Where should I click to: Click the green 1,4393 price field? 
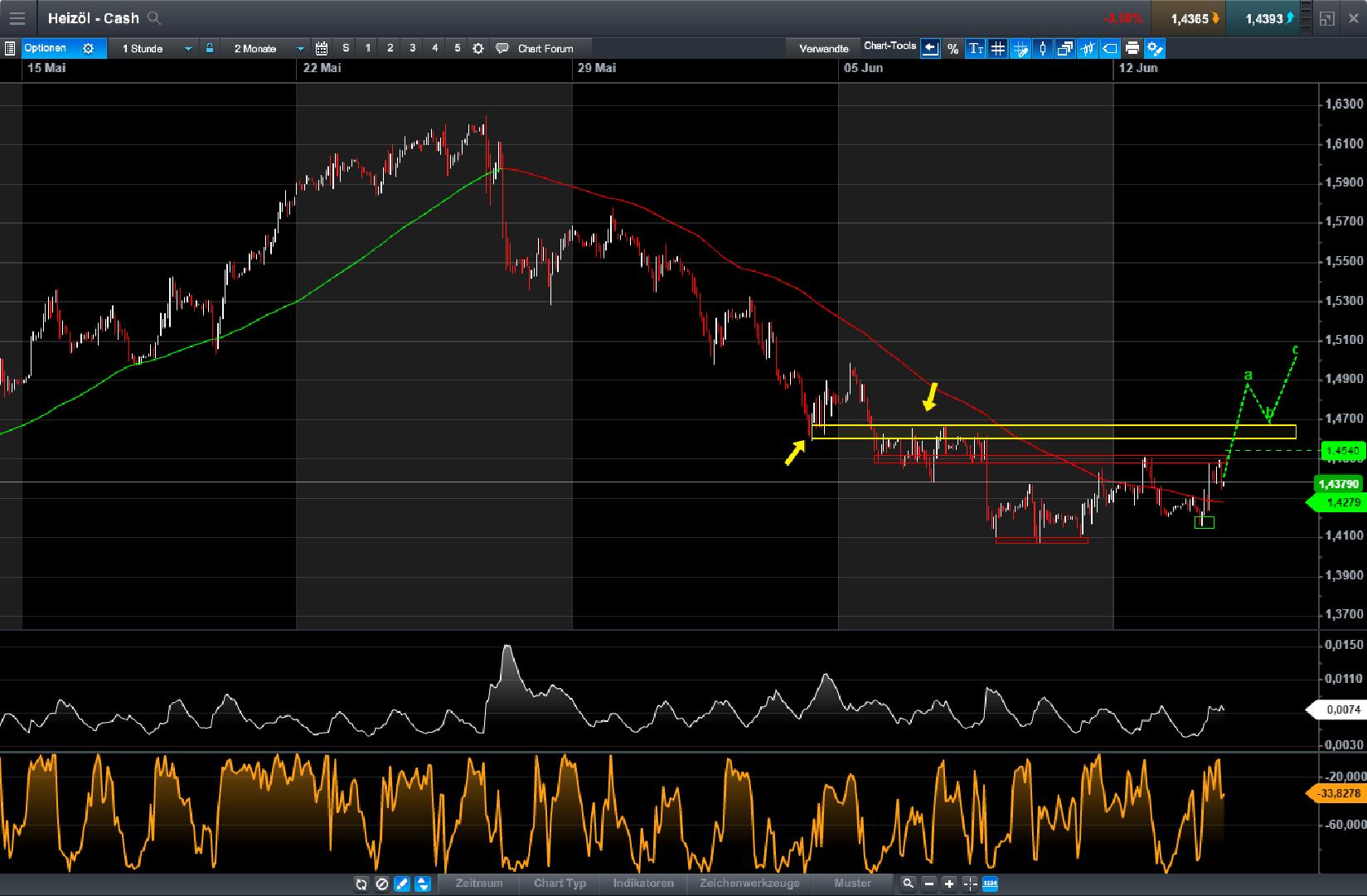tap(1263, 17)
